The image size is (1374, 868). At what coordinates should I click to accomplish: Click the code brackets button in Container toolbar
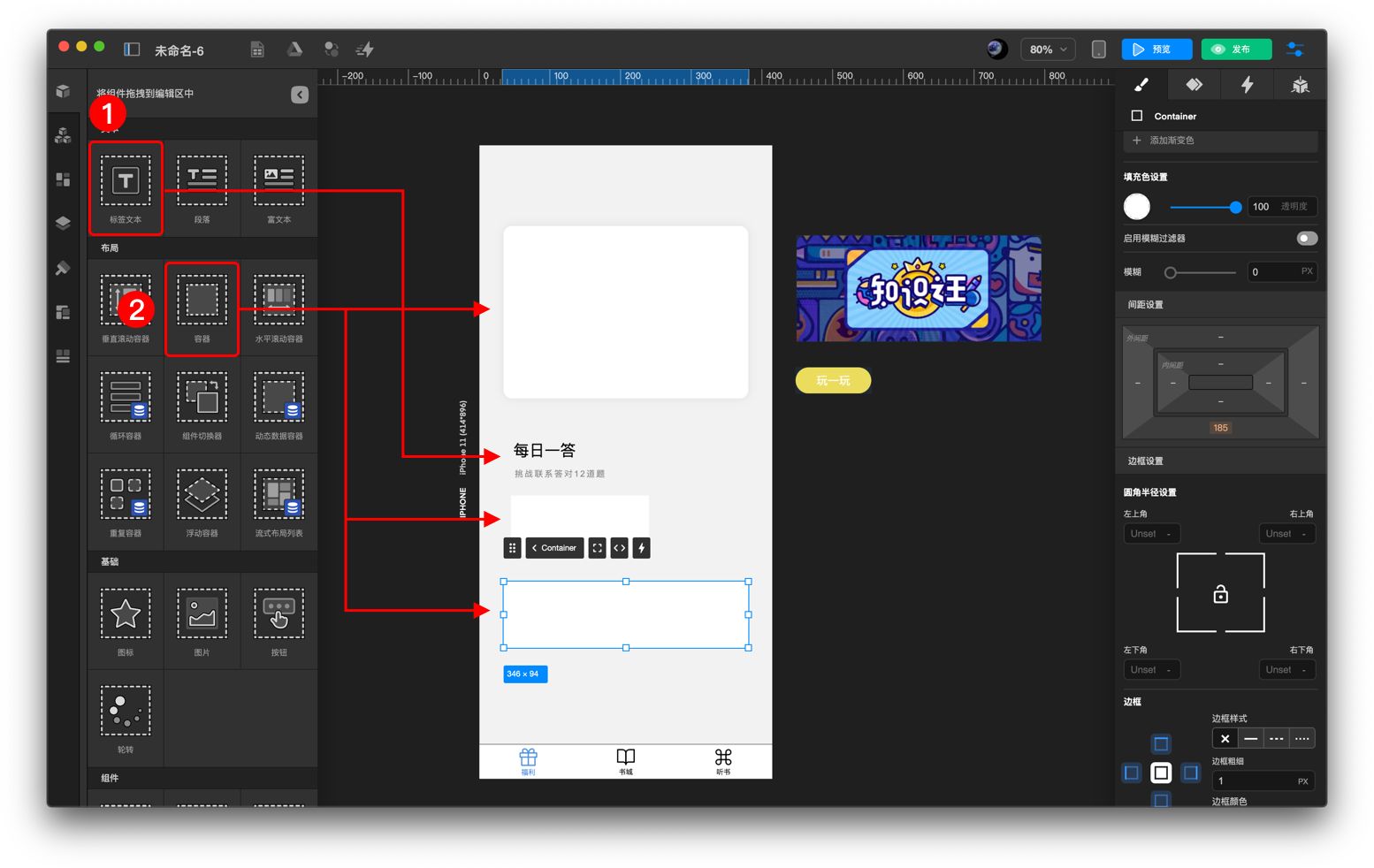click(x=619, y=548)
